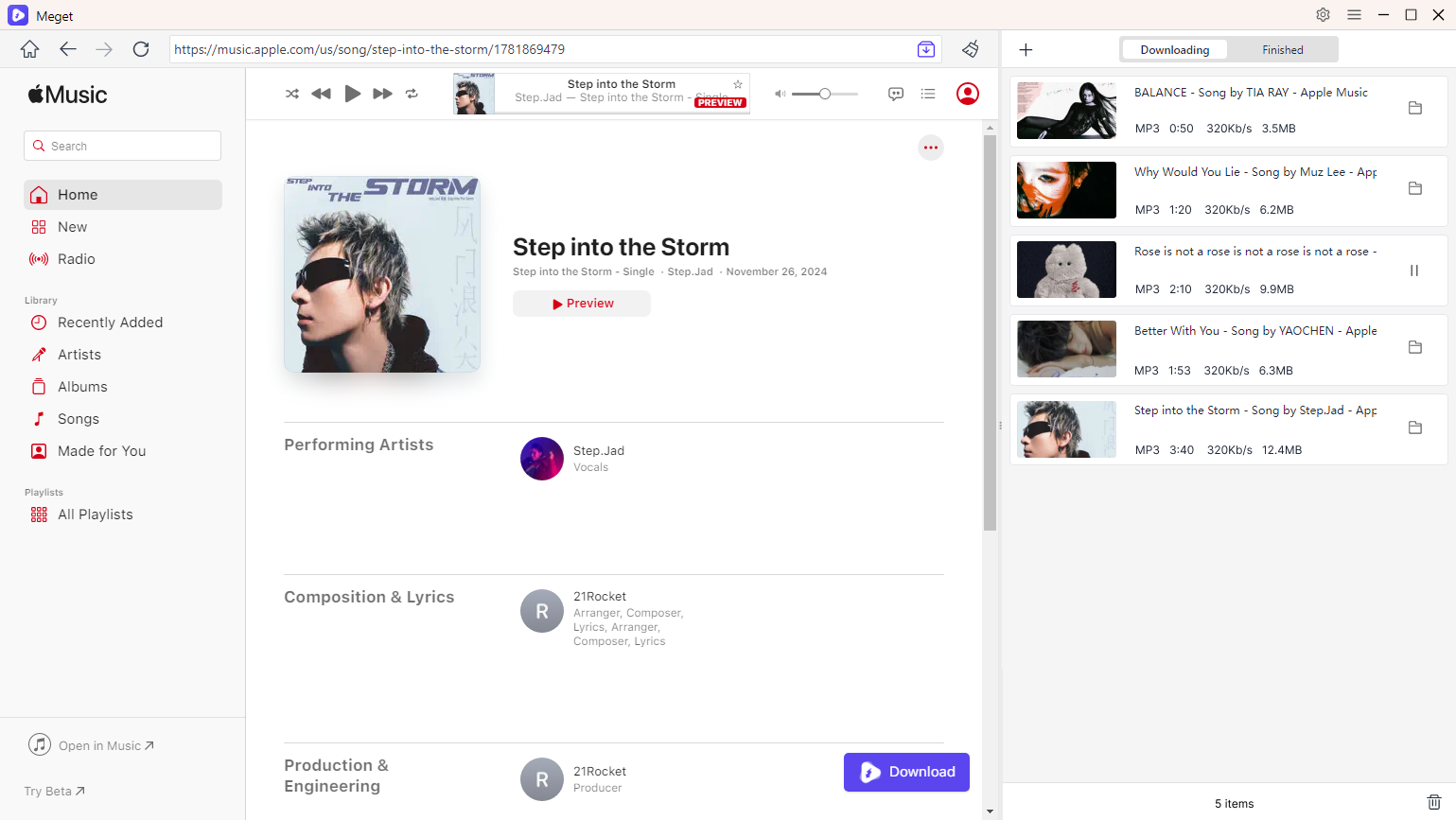Image resolution: width=1456 pixels, height=820 pixels.
Task: Delete all items with the trash icon
Action: click(x=1434, y=802)
